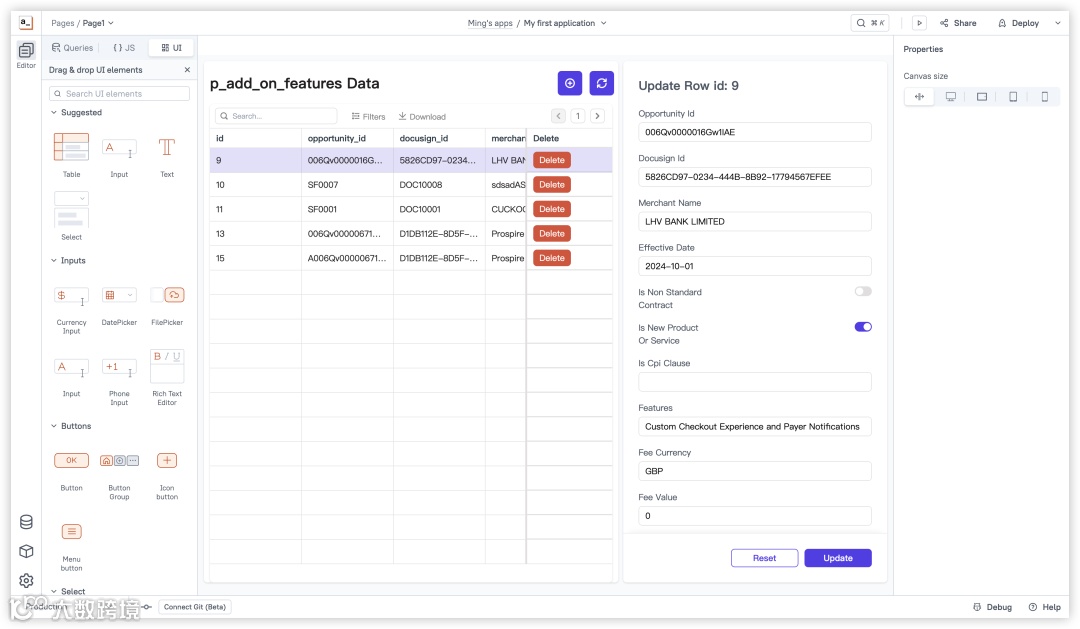The height and width of the screenshot is (629, 1080).
Task: Select the Rich Text Editor widget icon
Action: pyautogui.click(x=167, y=366)
